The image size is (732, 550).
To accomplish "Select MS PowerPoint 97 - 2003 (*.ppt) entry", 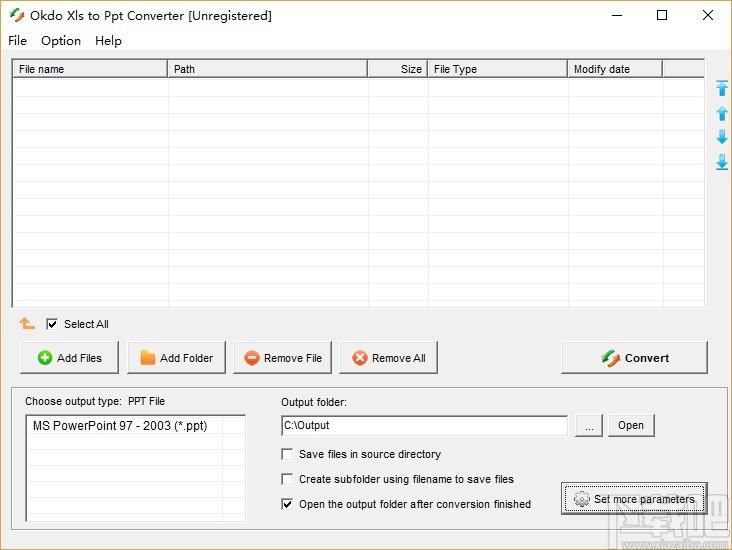I will (120, 426).
